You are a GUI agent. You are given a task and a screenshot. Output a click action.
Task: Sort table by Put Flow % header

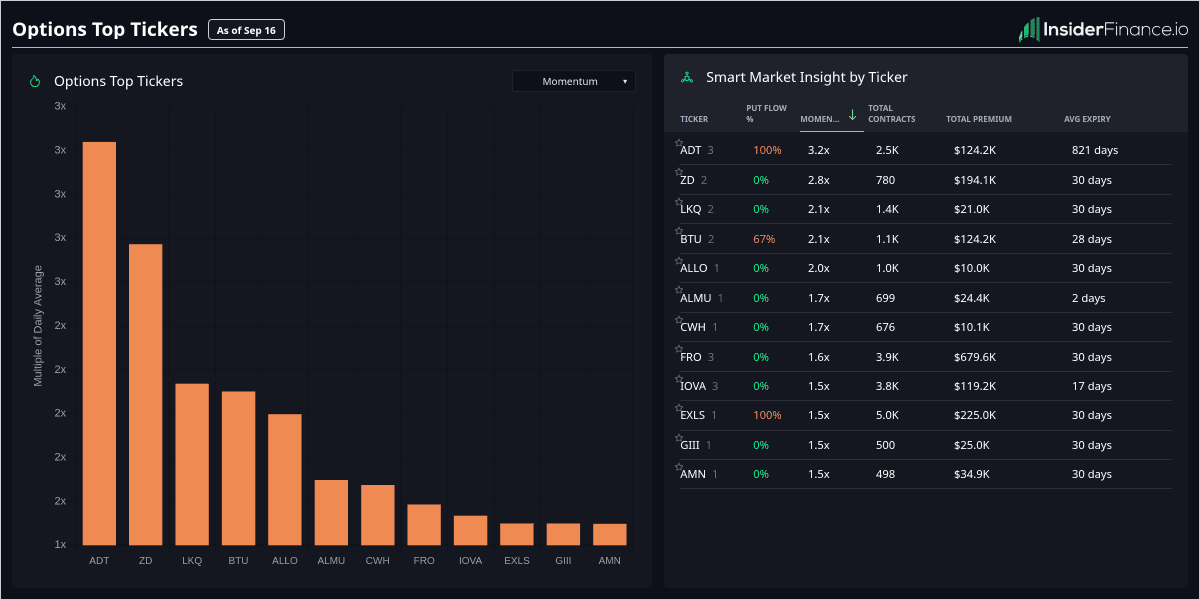765,114
